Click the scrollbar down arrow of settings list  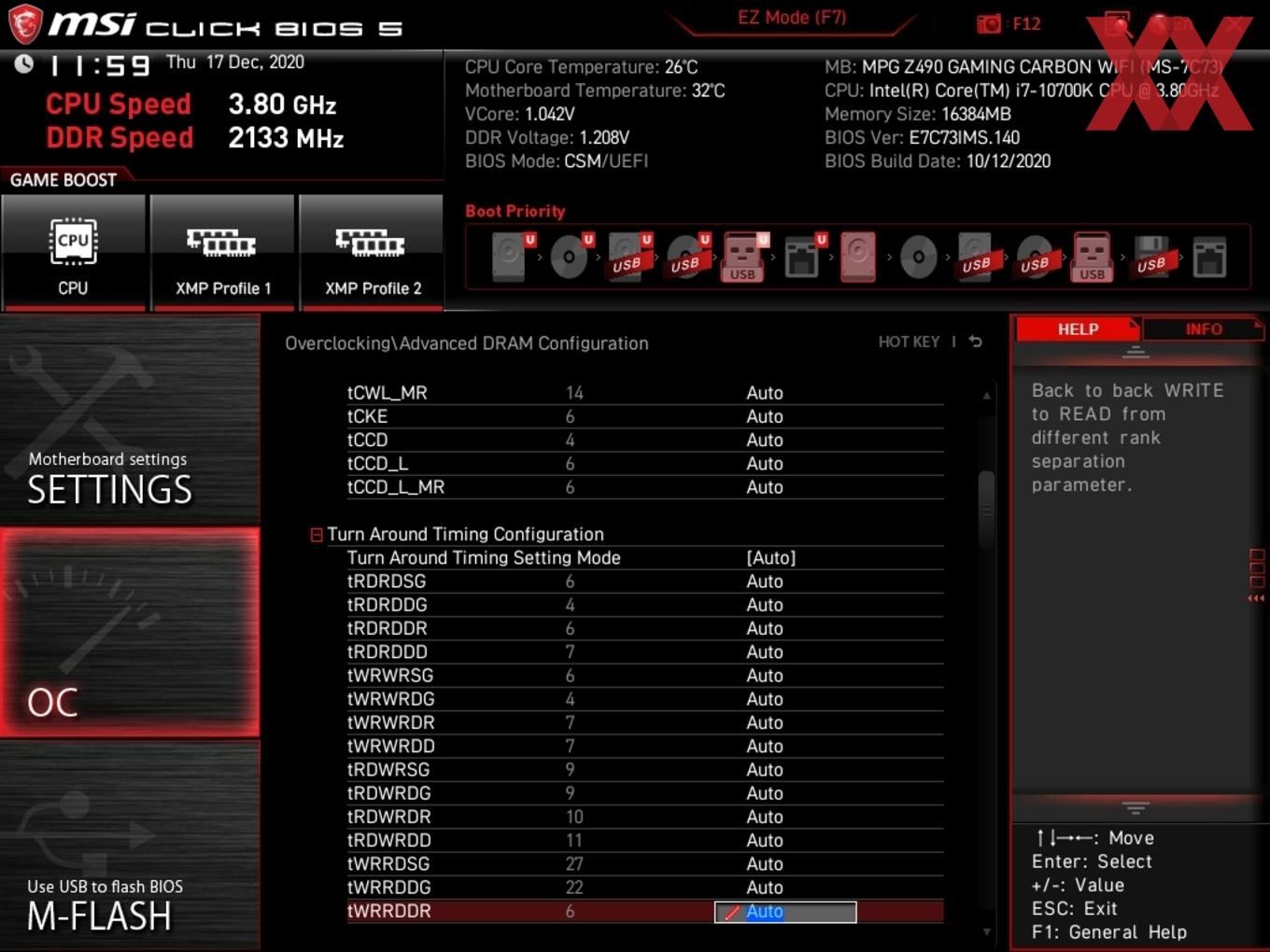pyautogui.click(x=986, y=931)
